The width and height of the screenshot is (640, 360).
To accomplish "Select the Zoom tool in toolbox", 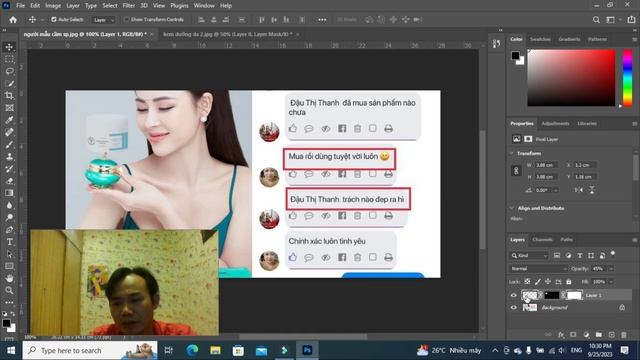I will [x=9, y=291].
